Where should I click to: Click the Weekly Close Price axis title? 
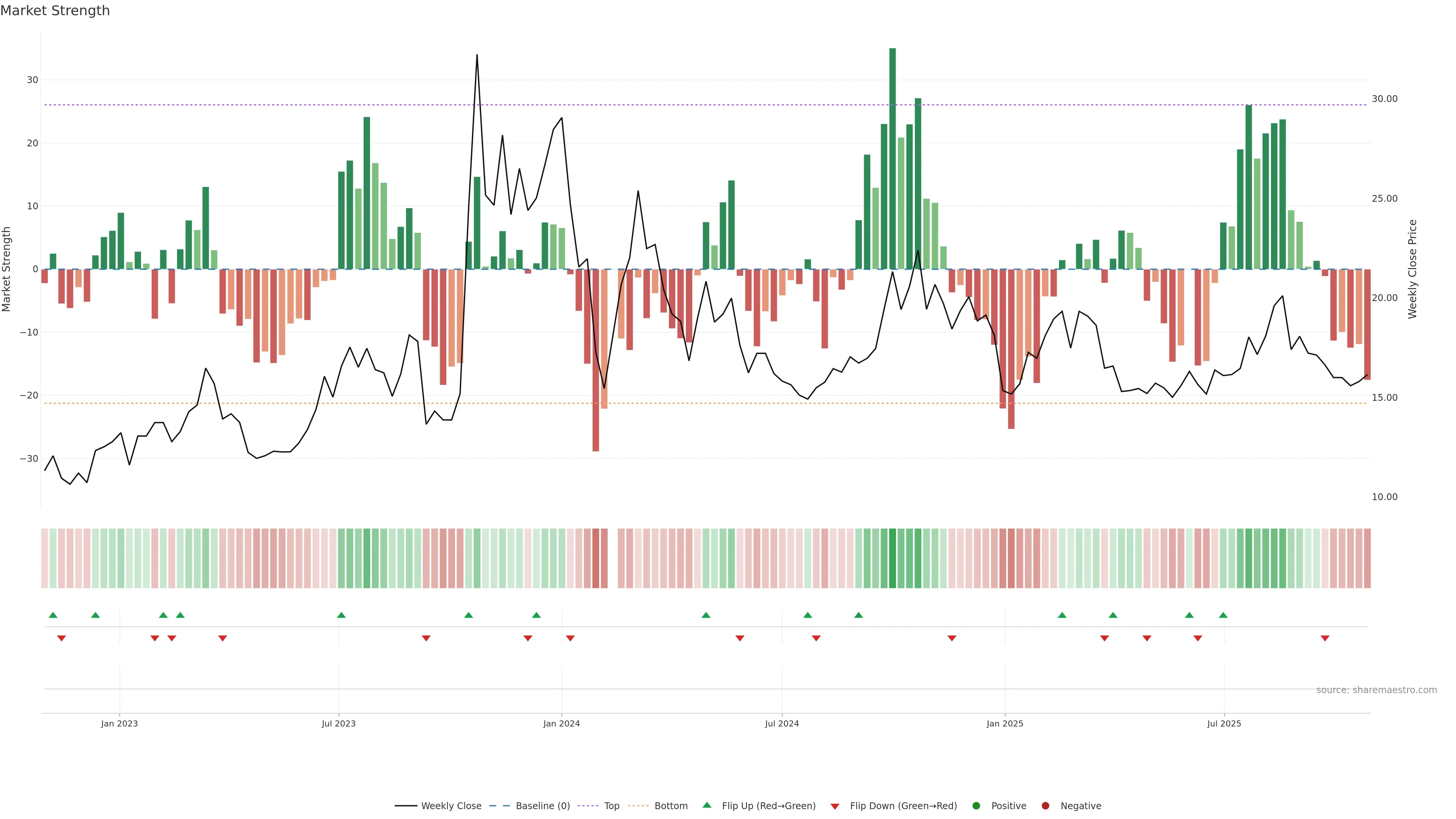click(x=1412, y=269)
